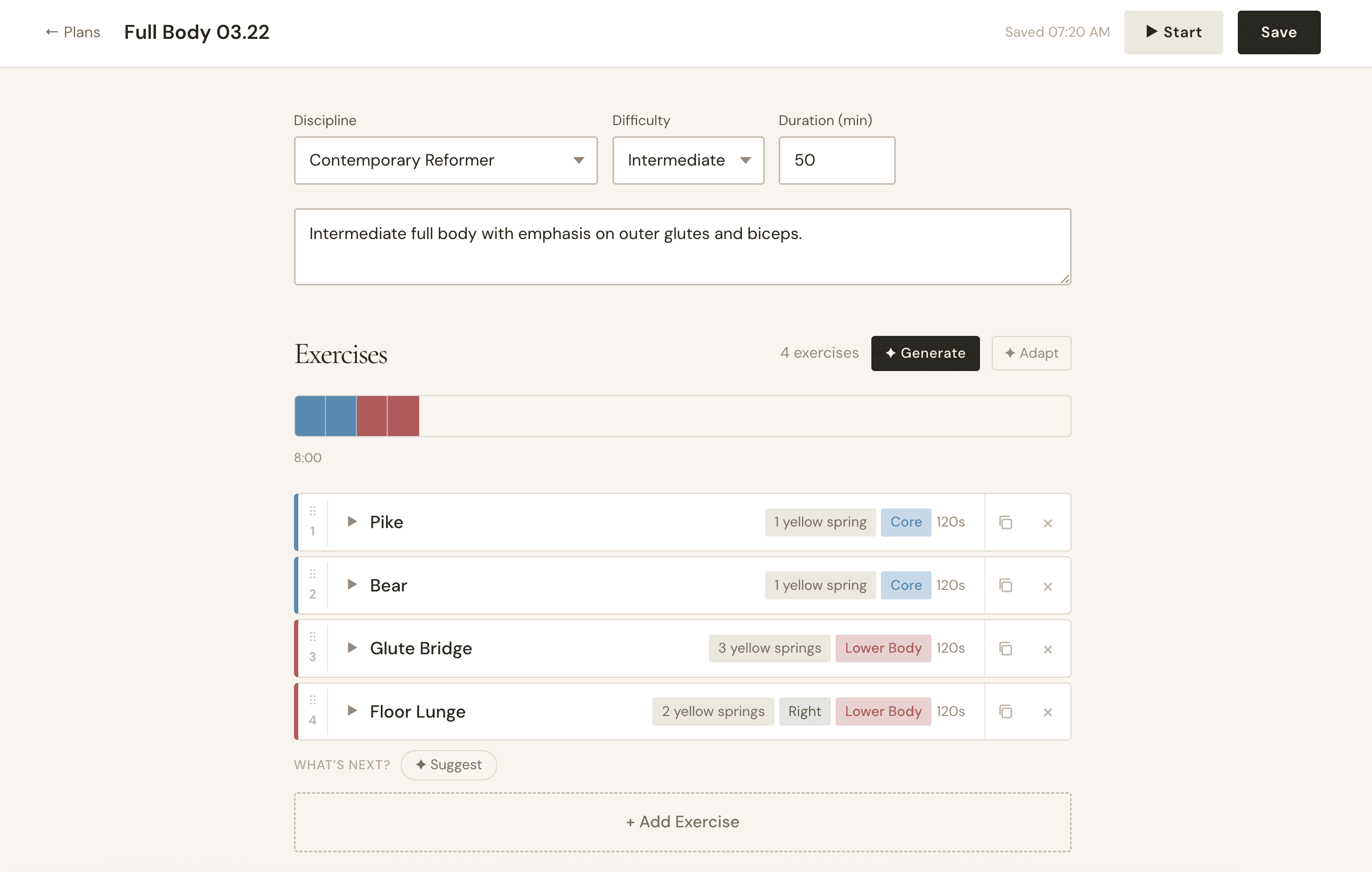Click the Floor Lunge exercise name

[418, 711]
